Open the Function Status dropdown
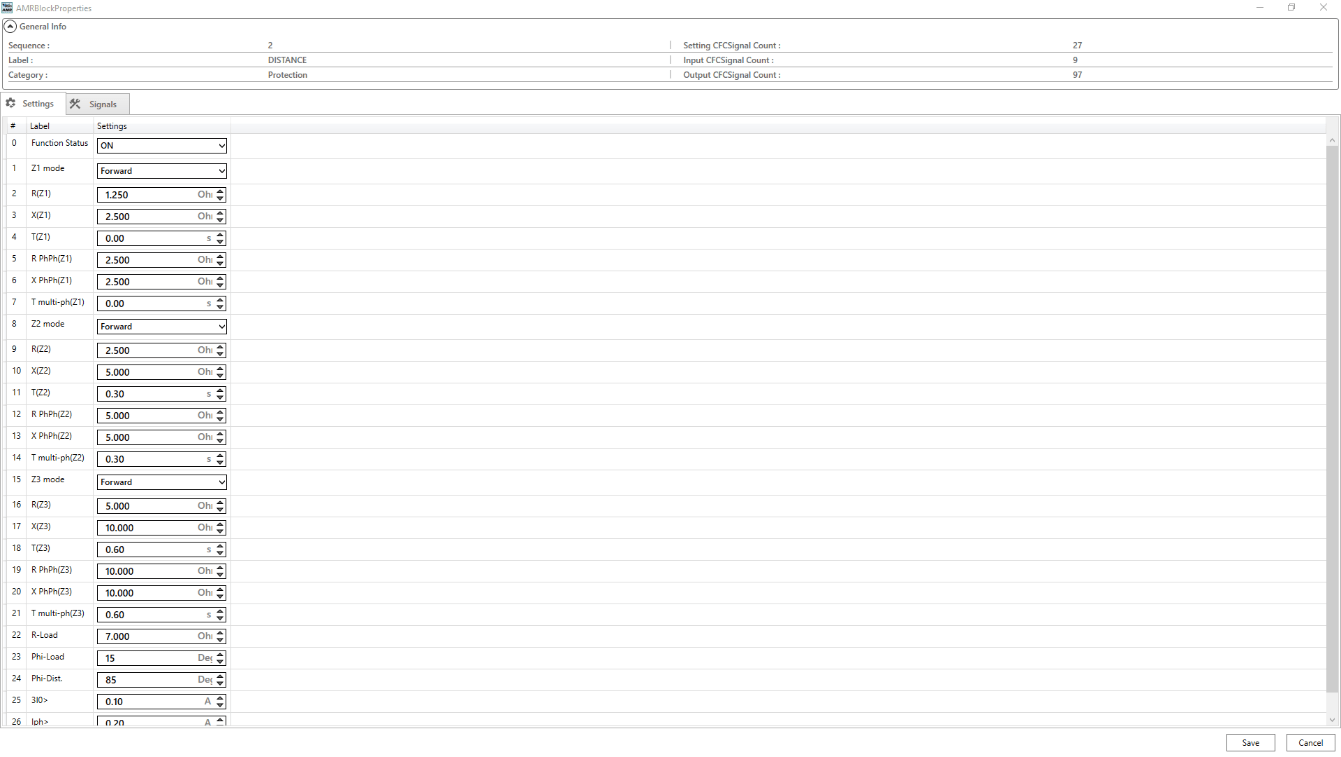1341x757 pixels. coord(162,146)
